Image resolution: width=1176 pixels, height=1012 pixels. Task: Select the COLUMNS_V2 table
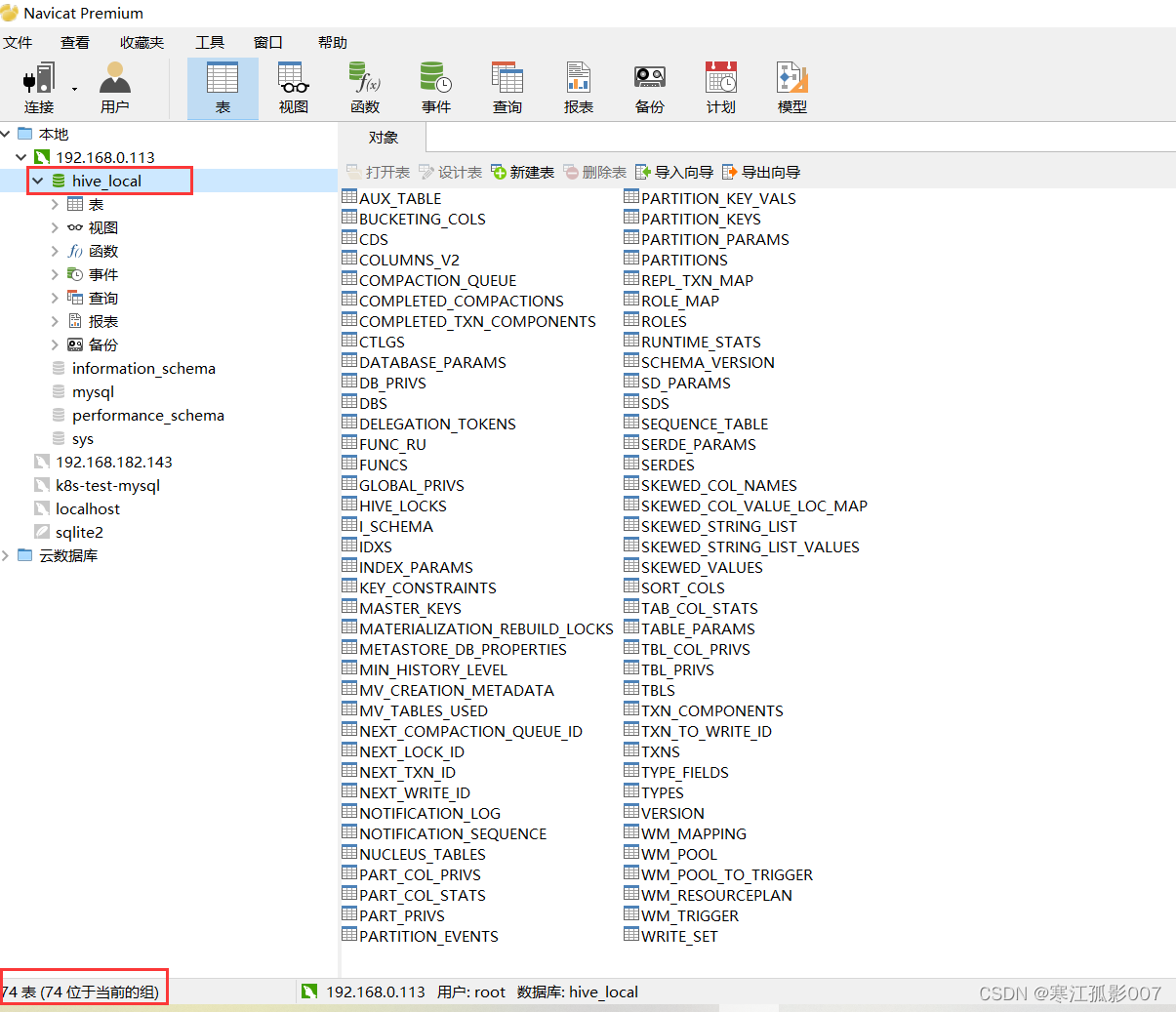pyautogui.click(x=409, y=260)
